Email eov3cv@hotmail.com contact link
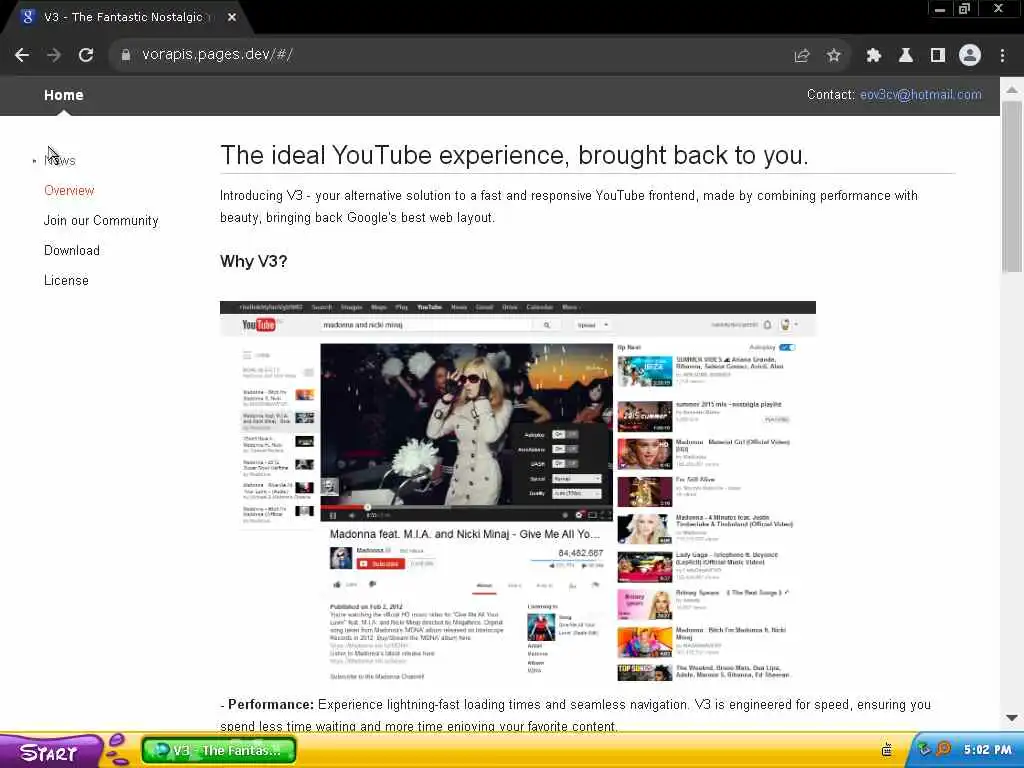This screenshot has width=1024, height=768. (921, 95)
